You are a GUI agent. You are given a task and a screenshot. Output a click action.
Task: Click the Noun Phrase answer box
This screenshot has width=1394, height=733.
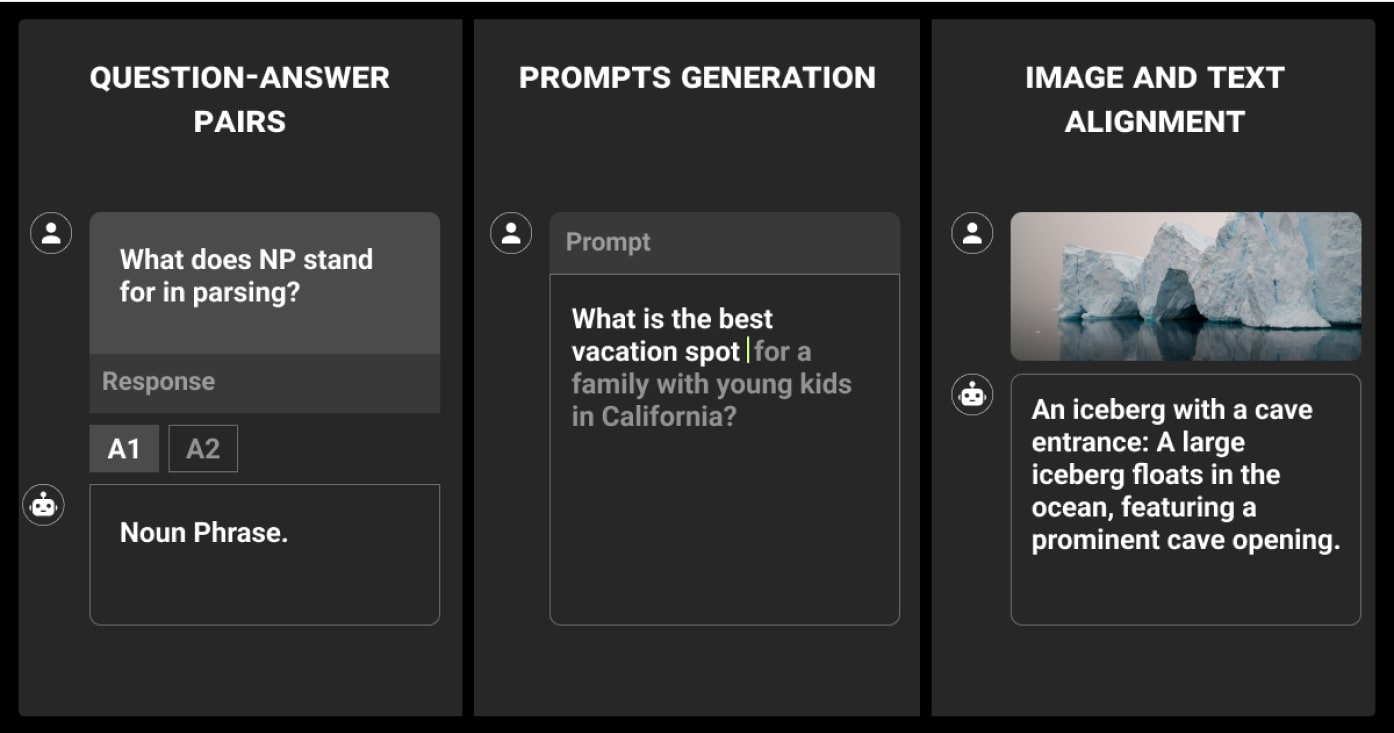pyautogui.click(x=264, y=555)
